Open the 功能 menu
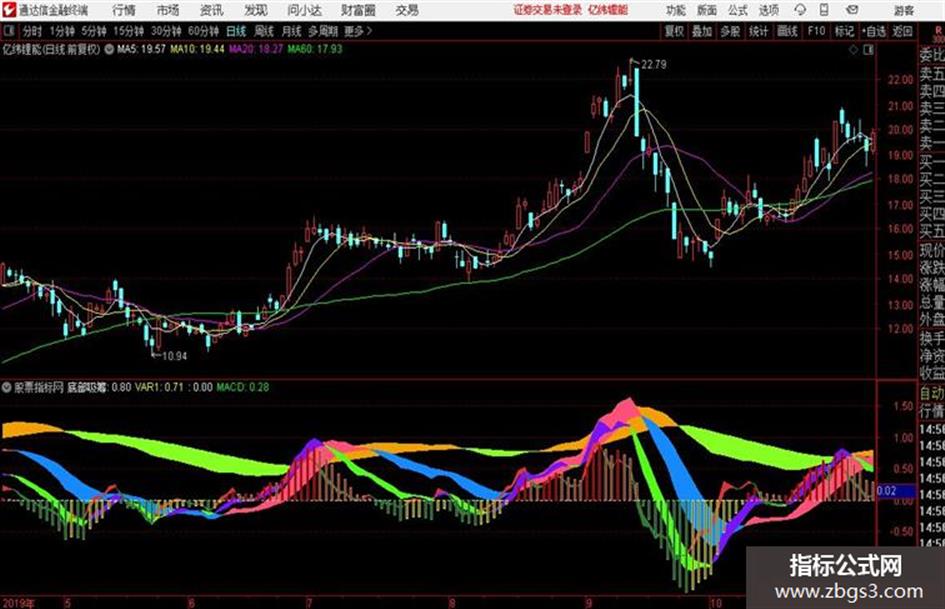This screenshot has width=945, height=609. [676, 10]
